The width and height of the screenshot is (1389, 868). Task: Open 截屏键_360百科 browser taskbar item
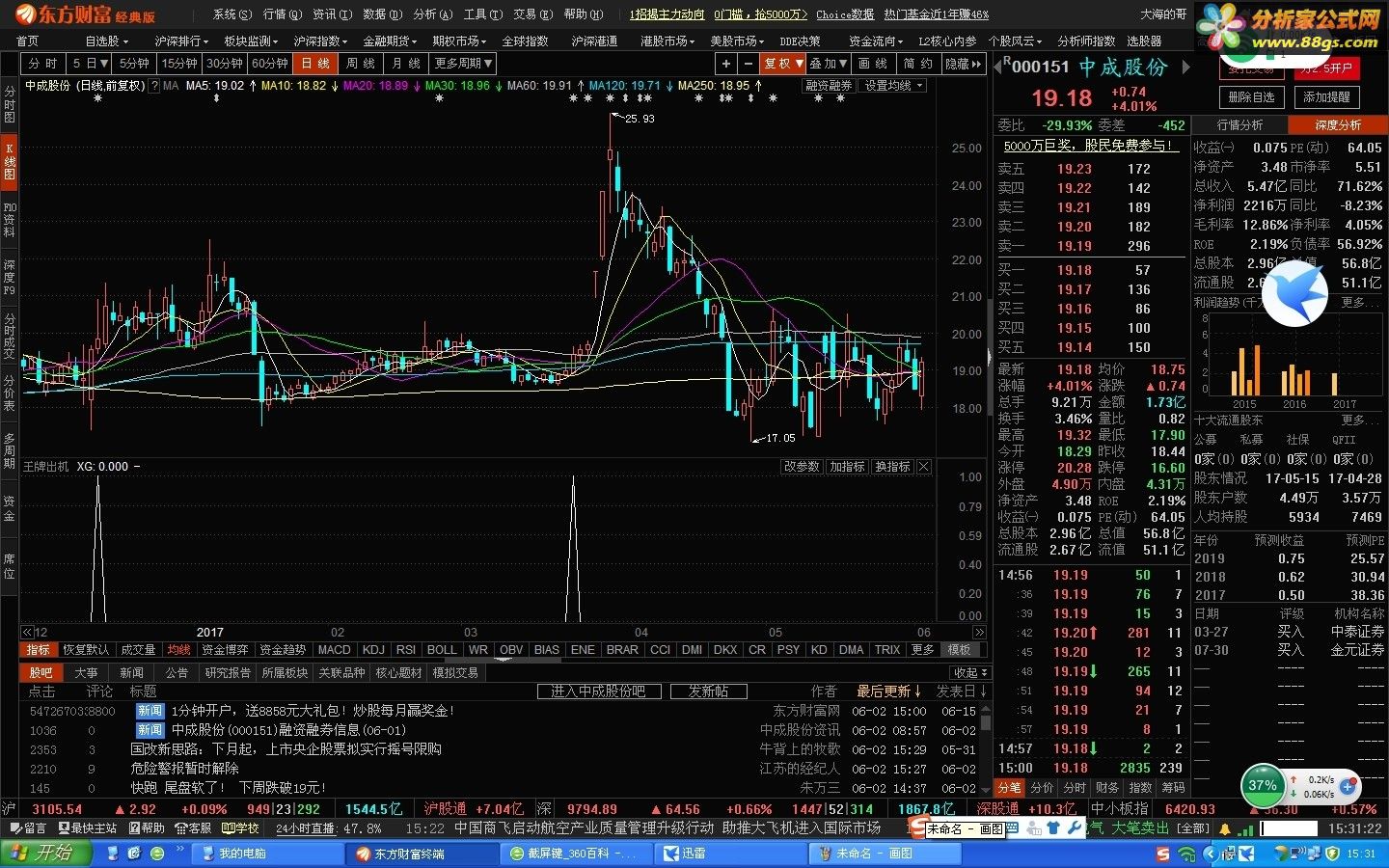tap(577, 854)
